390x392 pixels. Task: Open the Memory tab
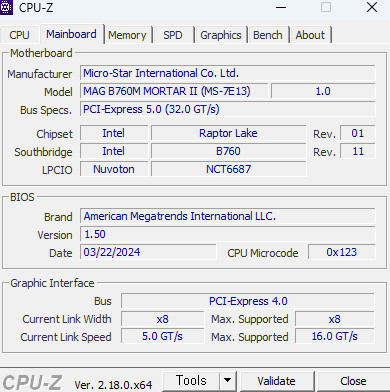[x=127, y=35]
